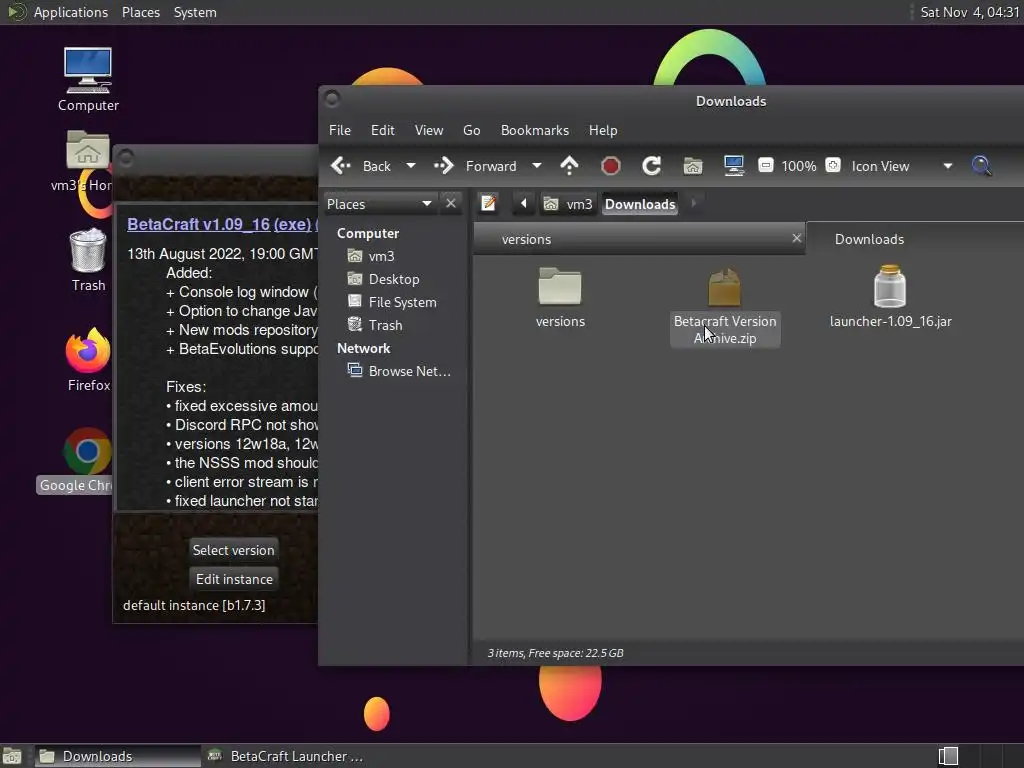Screen dimensions: 1024x768
Task: Select Trash in the Places sidebar
Action: click(385, 325)
